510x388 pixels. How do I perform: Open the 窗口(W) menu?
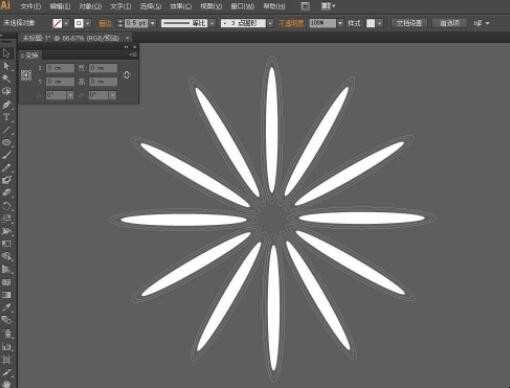pos(242,6)
